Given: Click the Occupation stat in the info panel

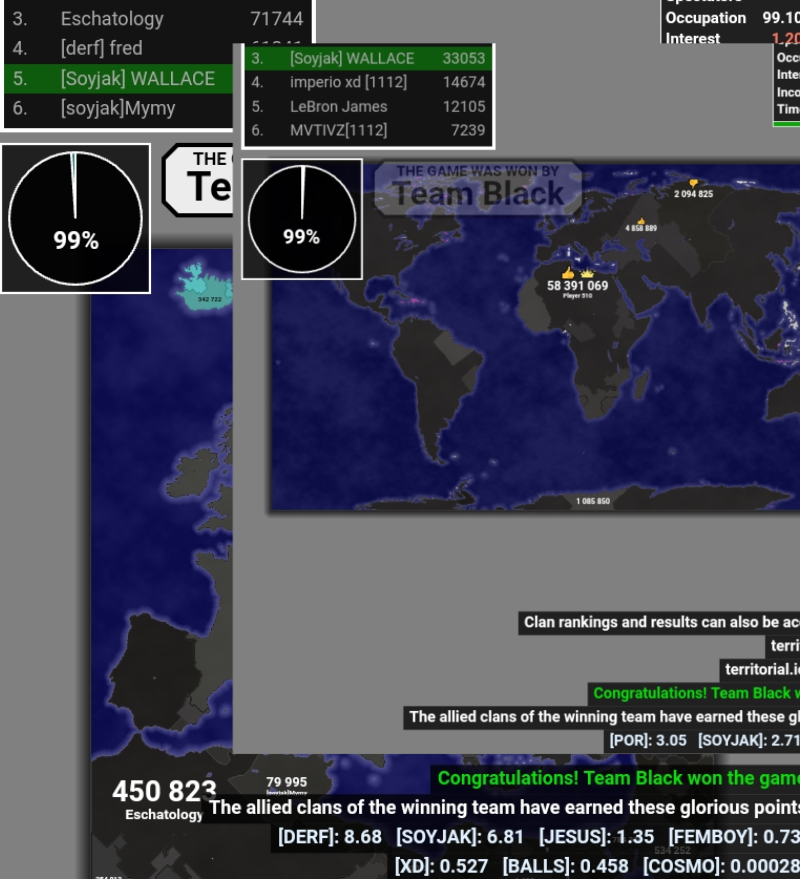Looking at the screenshot, I should click(706, 18).
